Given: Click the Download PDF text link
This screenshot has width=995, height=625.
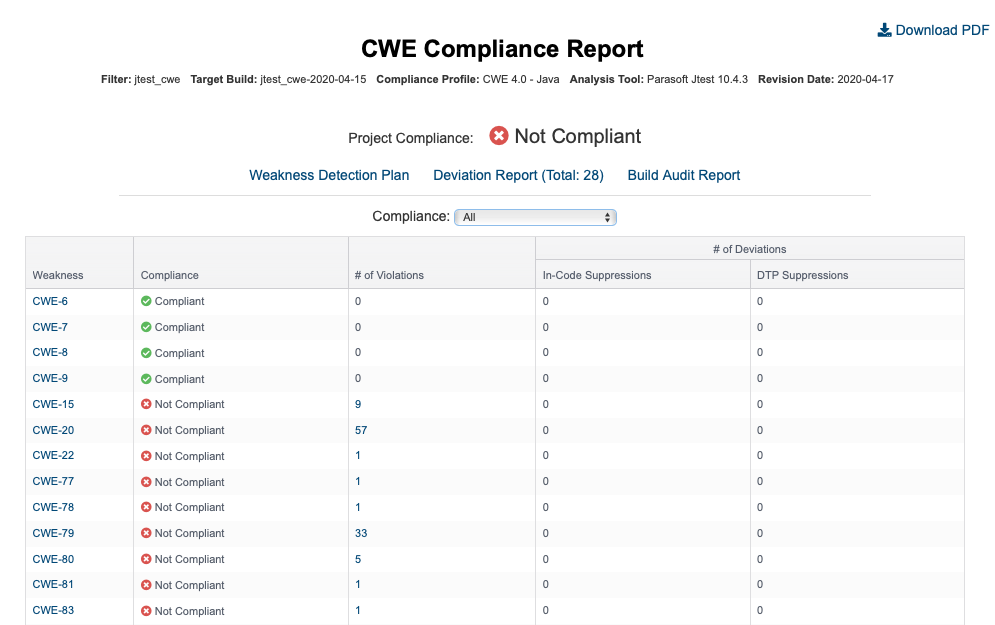Looking at the screenshot, I should point(942,30).
